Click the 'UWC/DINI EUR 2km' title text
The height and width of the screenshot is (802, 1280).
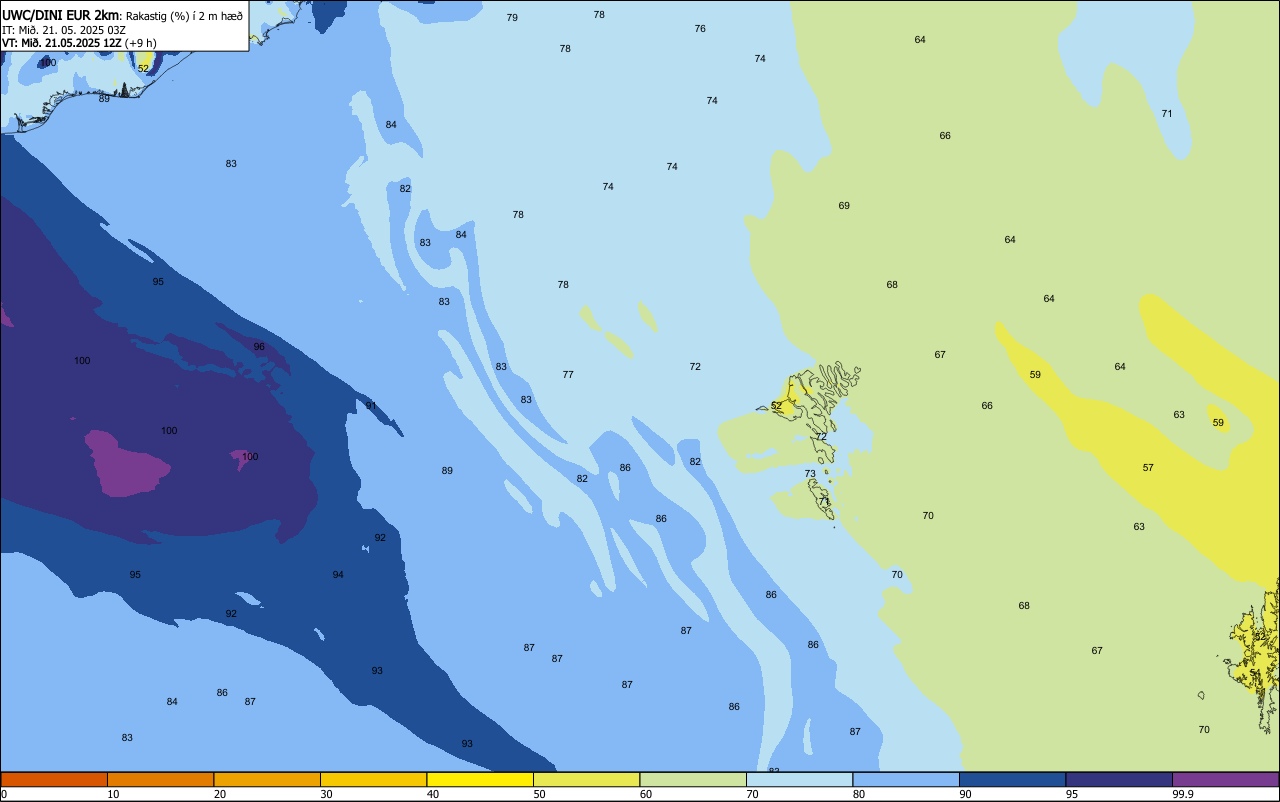point(61,14)
